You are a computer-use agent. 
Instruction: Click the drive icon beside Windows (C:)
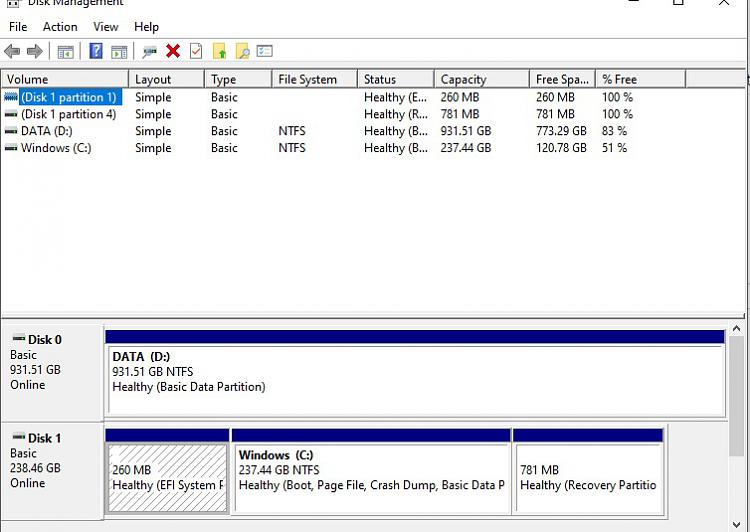(x=11, y=148)
